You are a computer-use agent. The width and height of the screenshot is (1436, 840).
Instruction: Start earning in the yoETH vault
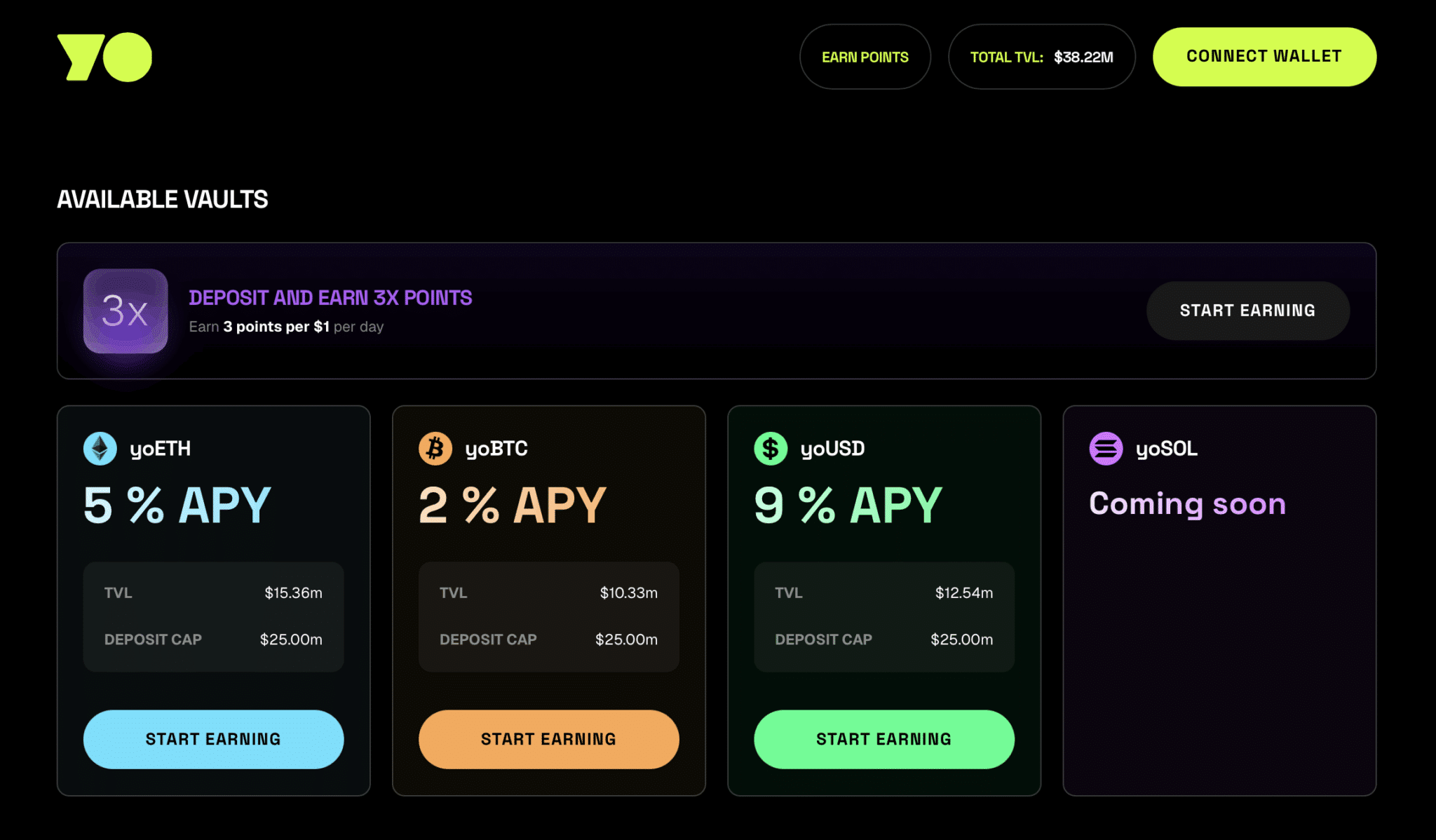coord(213,739)
